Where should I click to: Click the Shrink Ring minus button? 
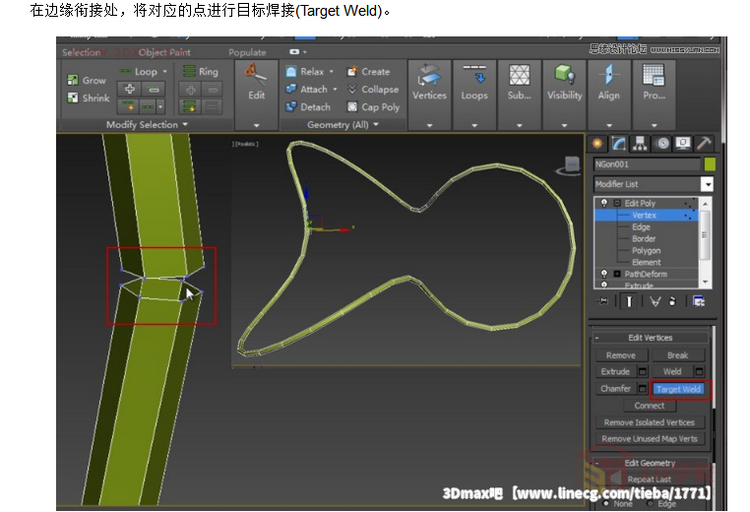point(213,89)
